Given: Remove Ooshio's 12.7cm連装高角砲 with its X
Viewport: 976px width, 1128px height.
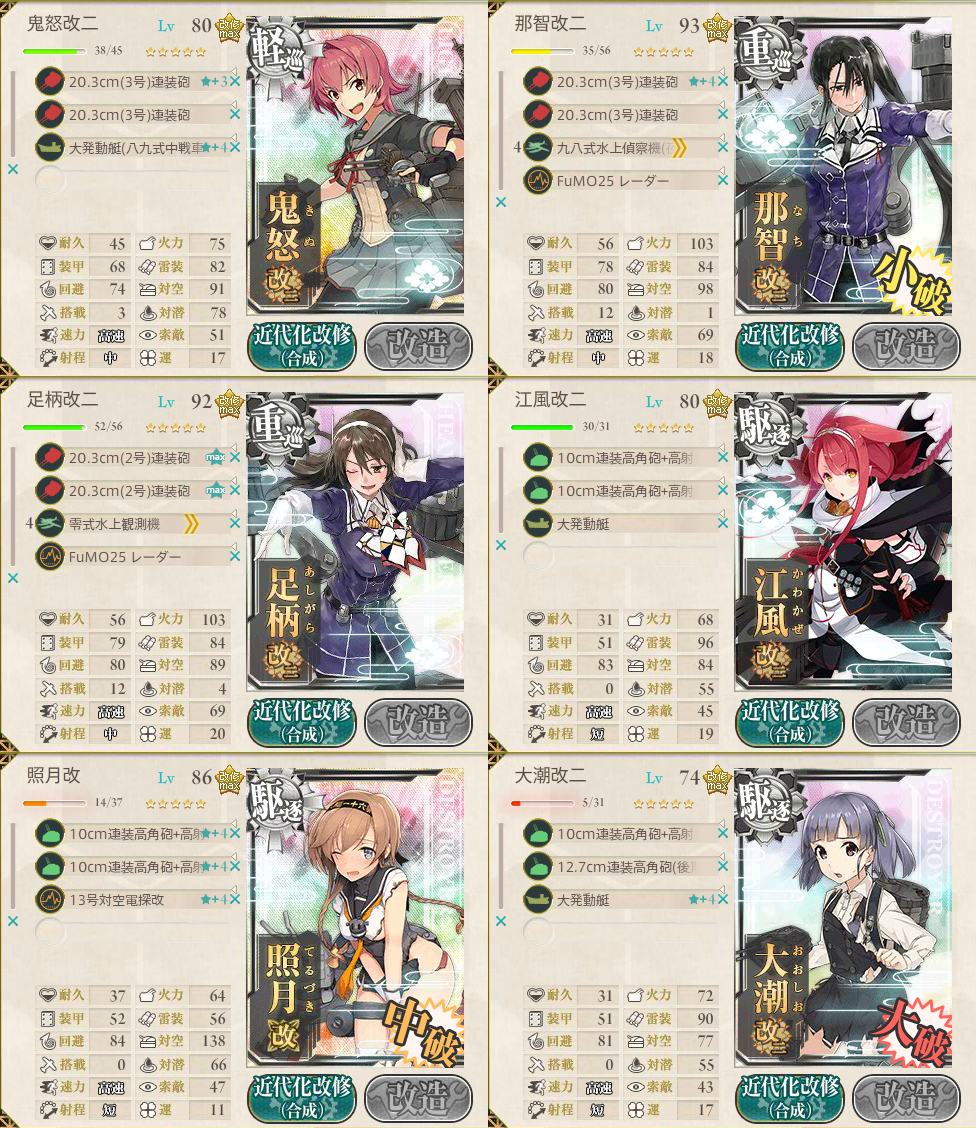Looking at the screenshot, I should pos(723,866).
